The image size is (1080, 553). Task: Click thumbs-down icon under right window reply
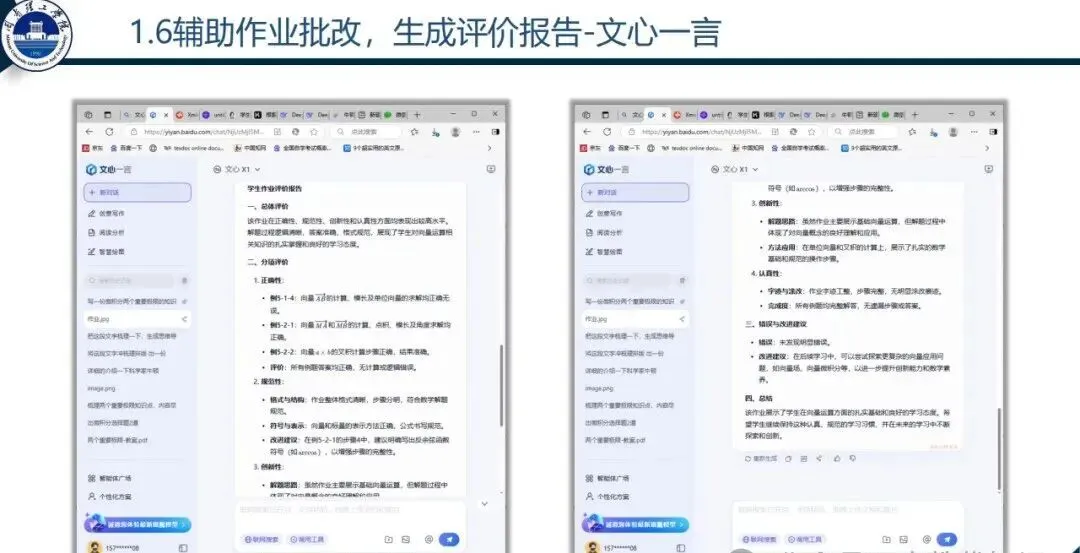853,458
